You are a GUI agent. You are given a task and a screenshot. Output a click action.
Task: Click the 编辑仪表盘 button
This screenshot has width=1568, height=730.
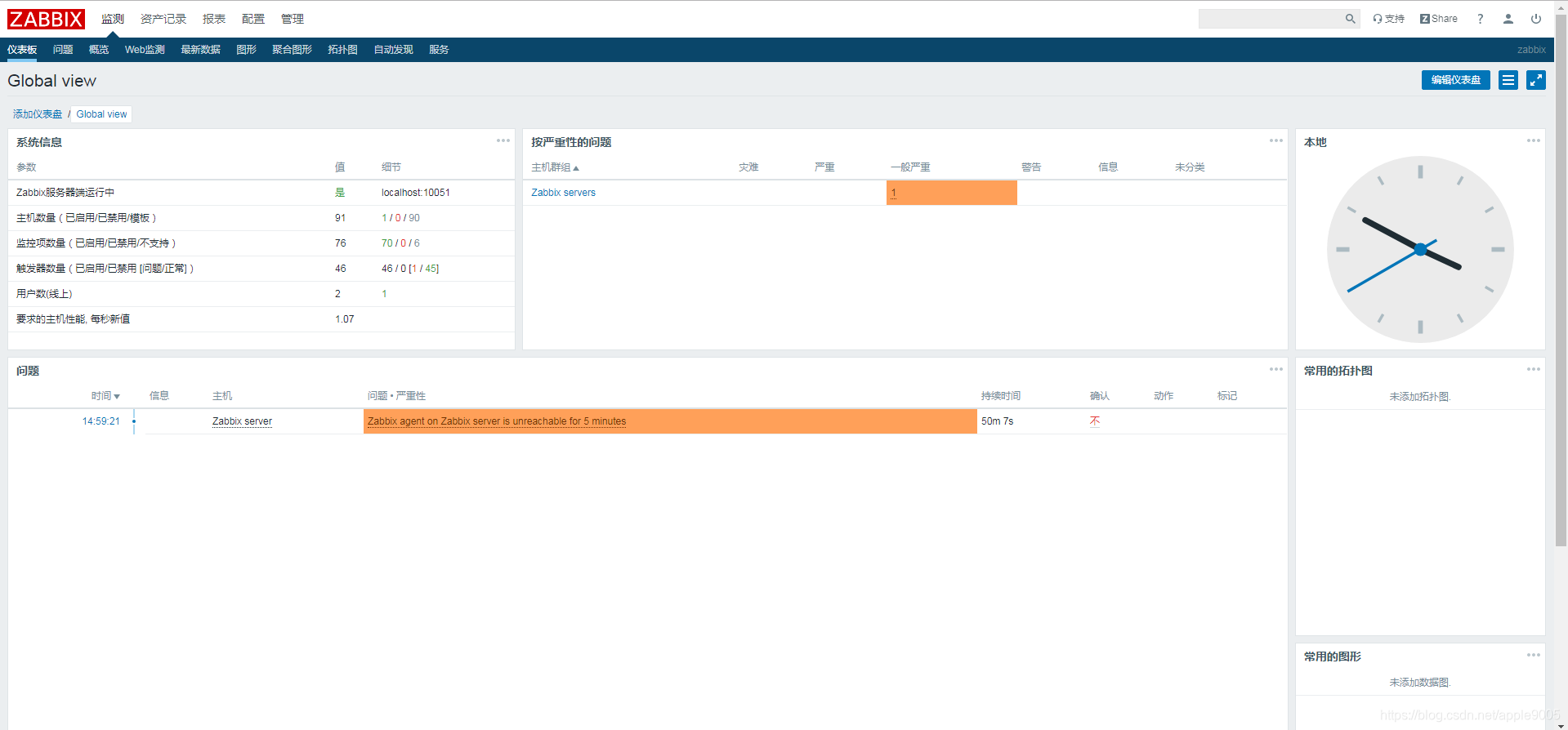pos(1456,80)
